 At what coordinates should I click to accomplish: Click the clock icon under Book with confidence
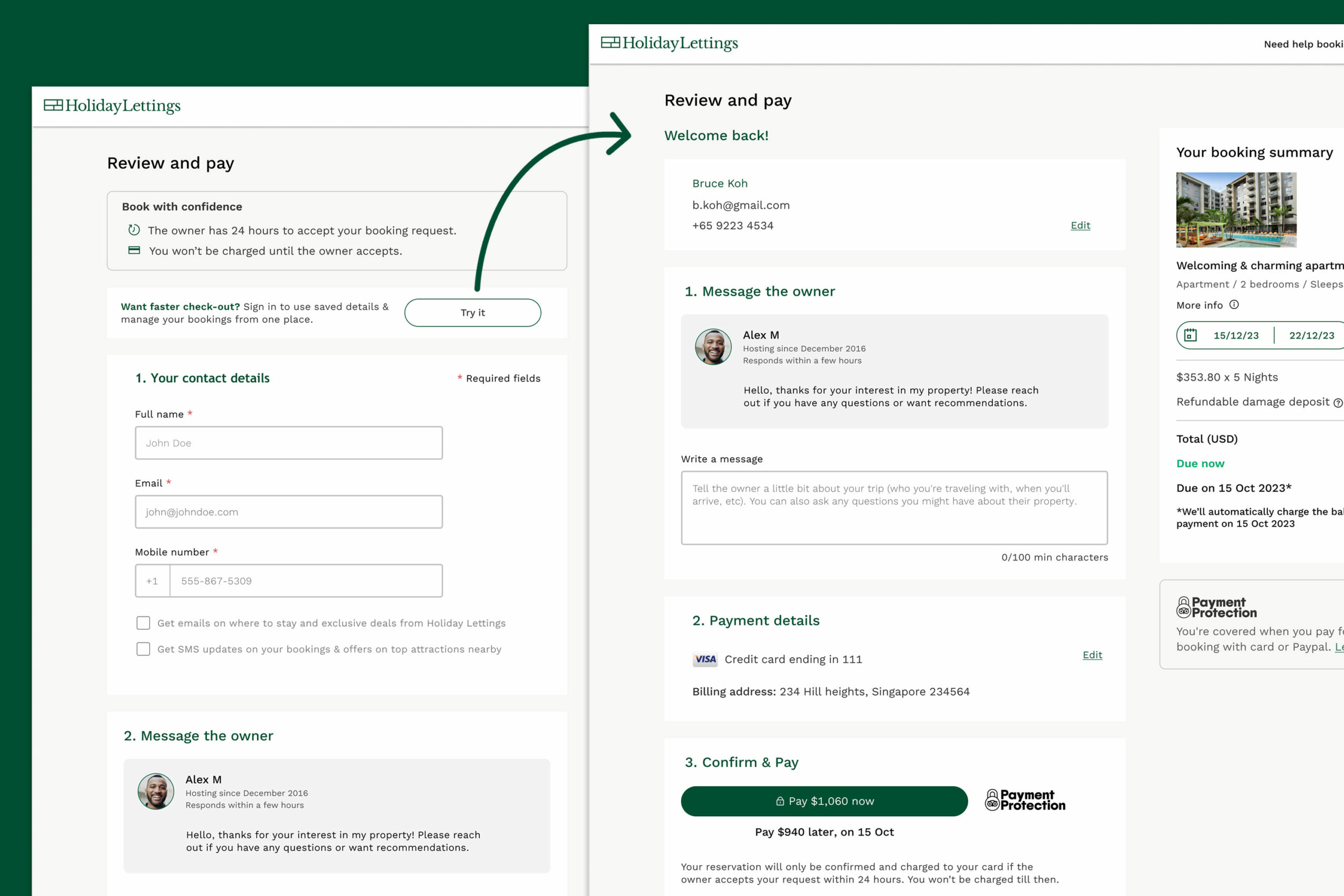(x=134, y=230)
